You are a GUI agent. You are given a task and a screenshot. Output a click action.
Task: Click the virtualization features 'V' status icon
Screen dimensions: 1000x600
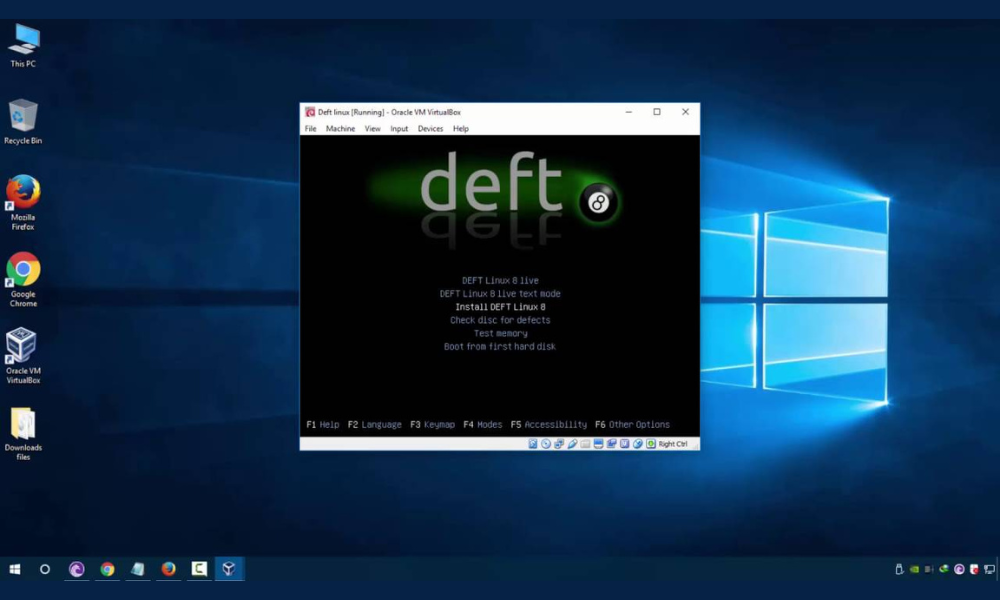coord(624,444)
